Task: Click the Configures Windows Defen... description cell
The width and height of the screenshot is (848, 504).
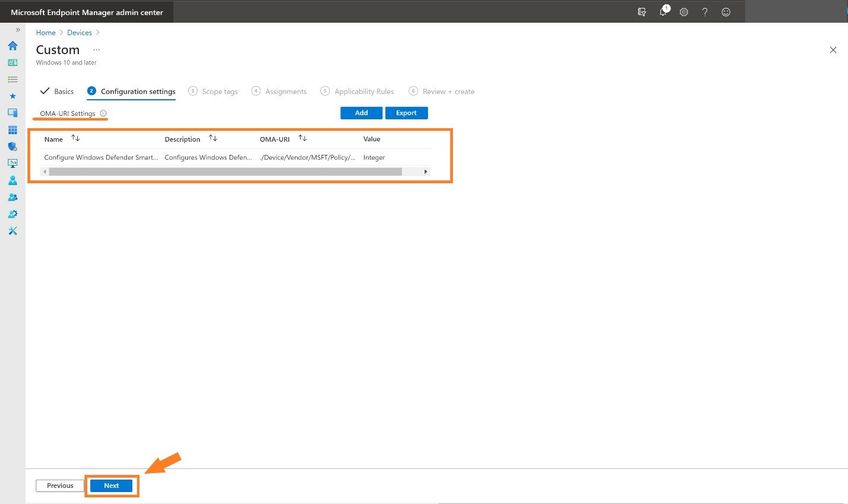Action: (x=208, y=157)
